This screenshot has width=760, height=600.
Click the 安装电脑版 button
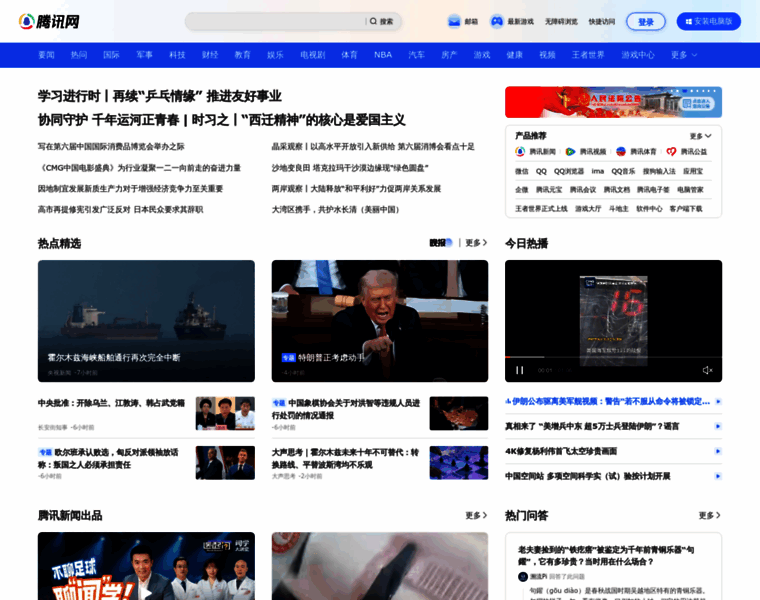tap(708, 21)
